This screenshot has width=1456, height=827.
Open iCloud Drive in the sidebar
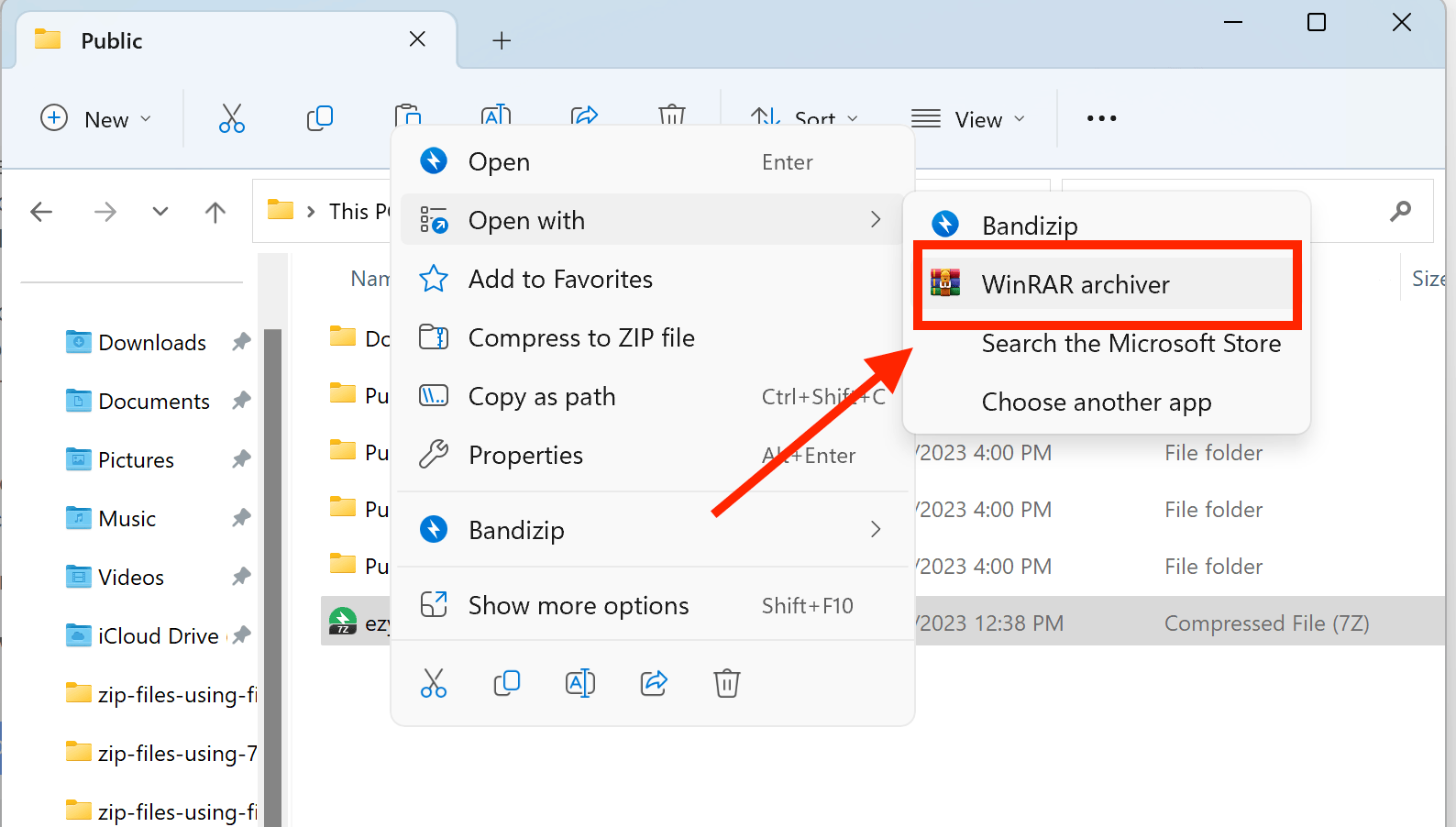(x=142, y=636)
